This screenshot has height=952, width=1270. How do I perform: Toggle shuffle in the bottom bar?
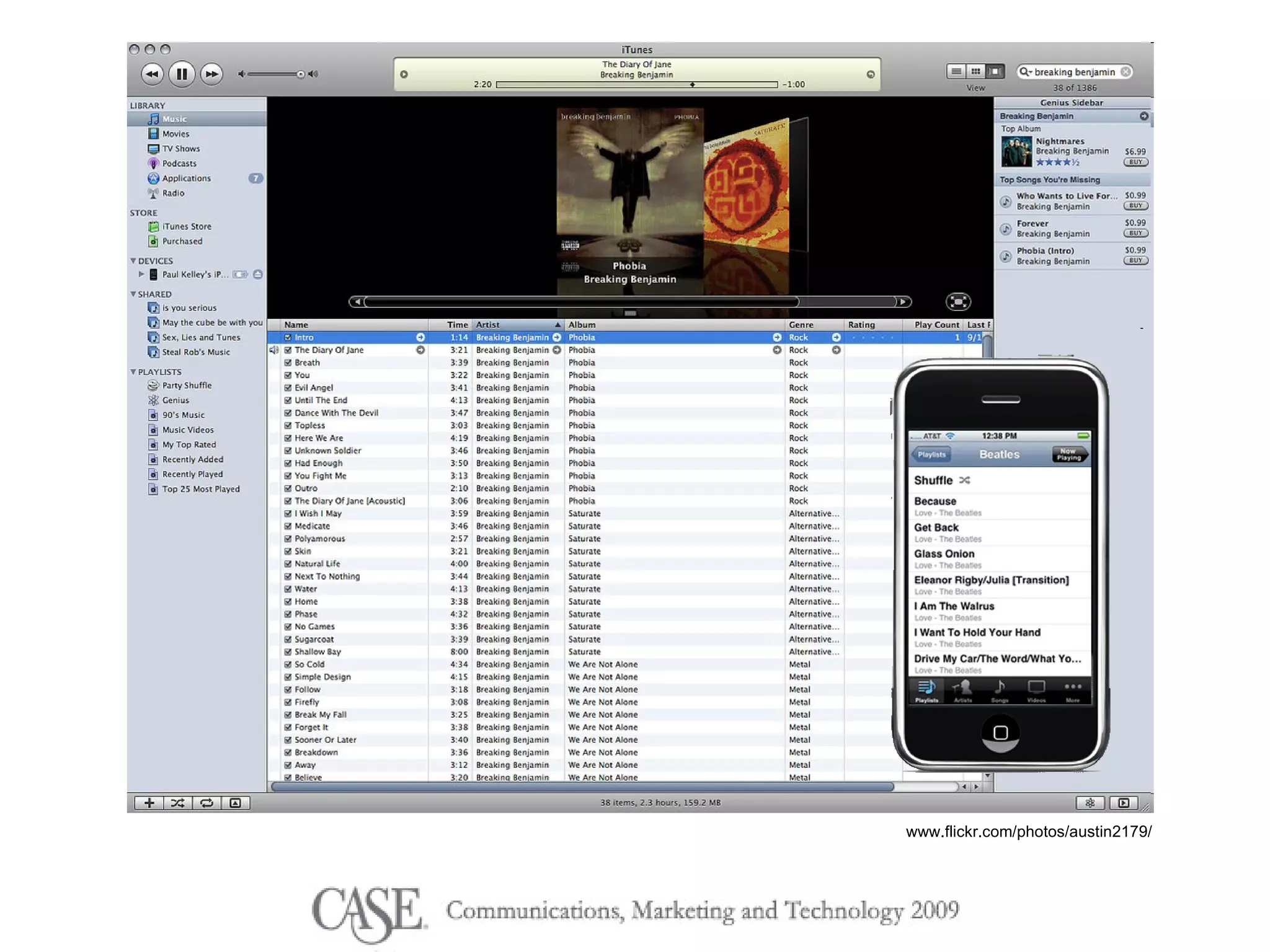(177, 803)
